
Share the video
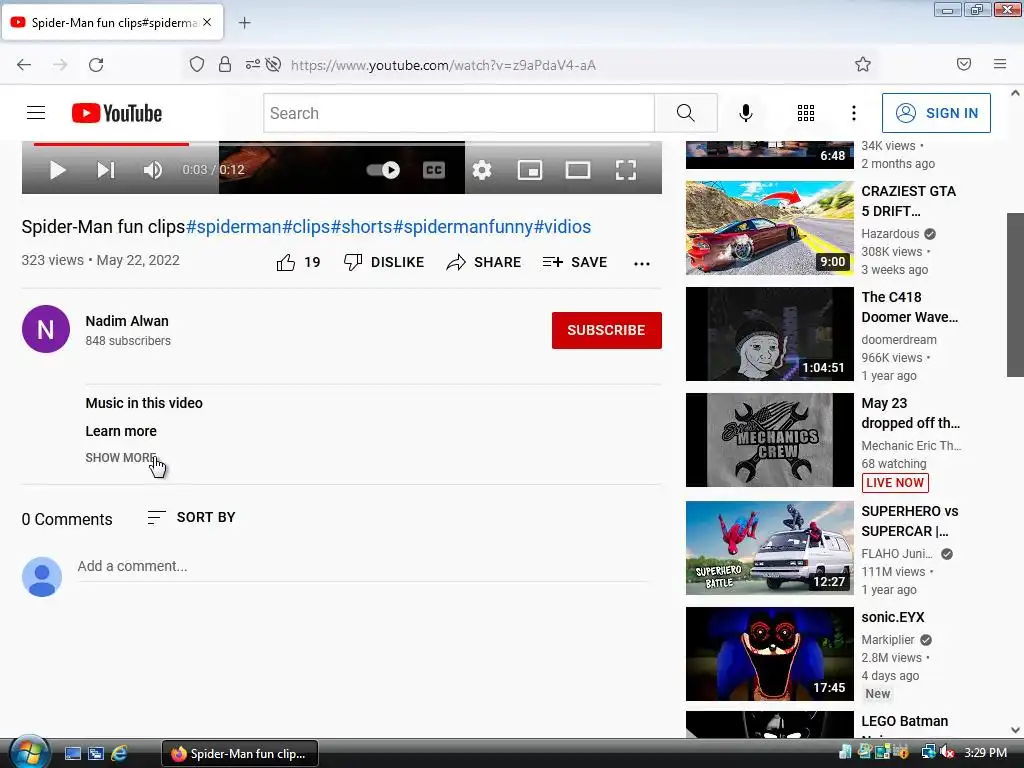[x=483, y=263]
